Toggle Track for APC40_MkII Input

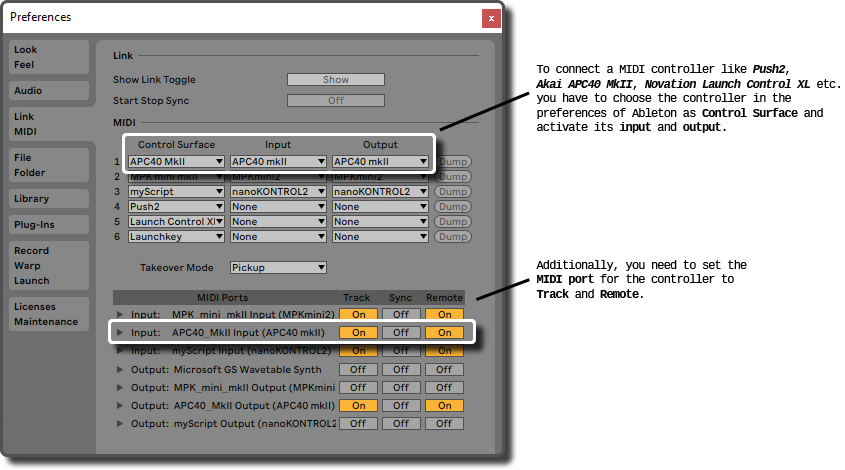(358, 333)
